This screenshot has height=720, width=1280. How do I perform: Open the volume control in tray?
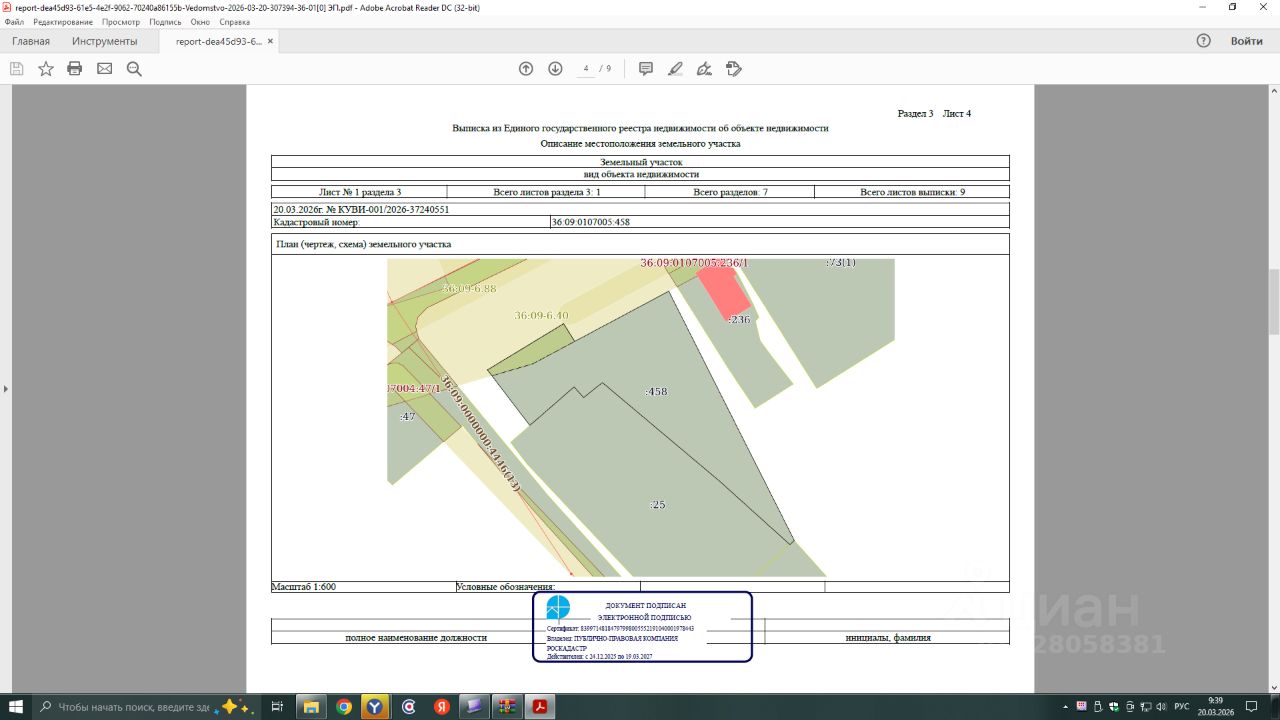point(1162,706)
